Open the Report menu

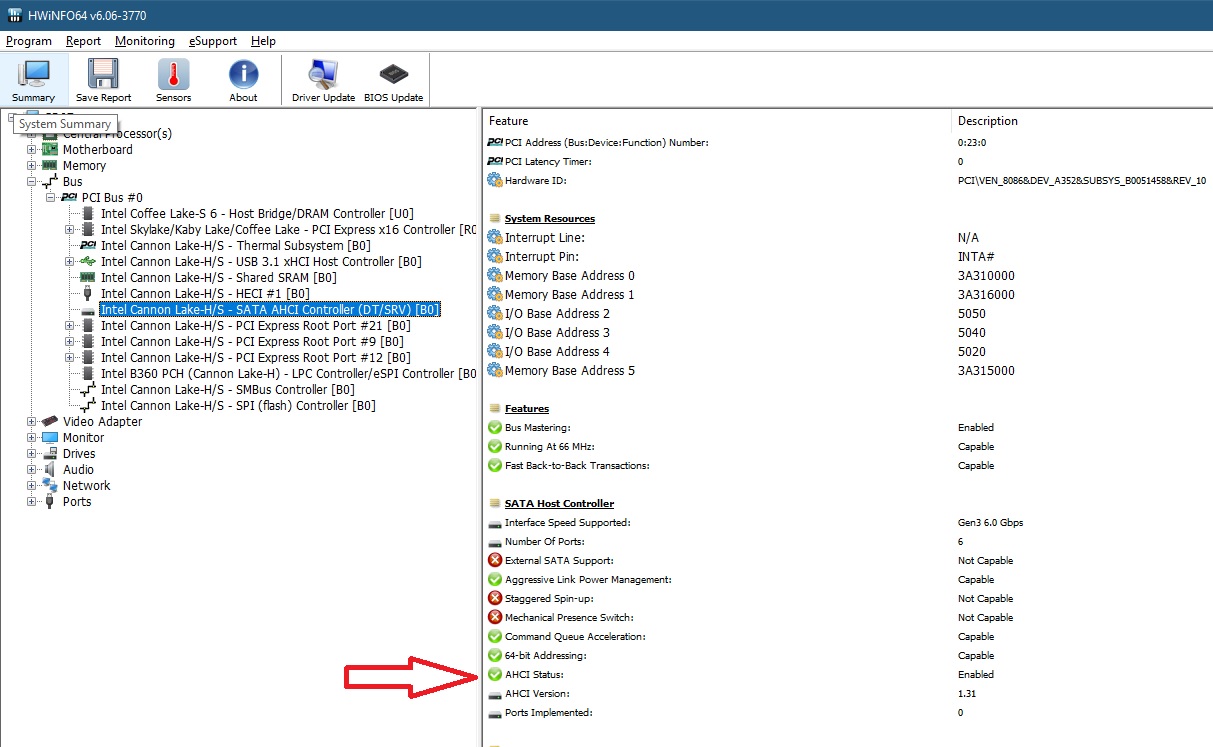[x=84, y=41]
